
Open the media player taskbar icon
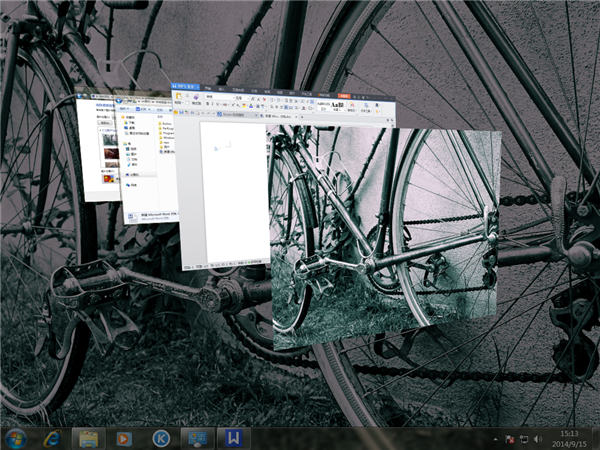124,438
